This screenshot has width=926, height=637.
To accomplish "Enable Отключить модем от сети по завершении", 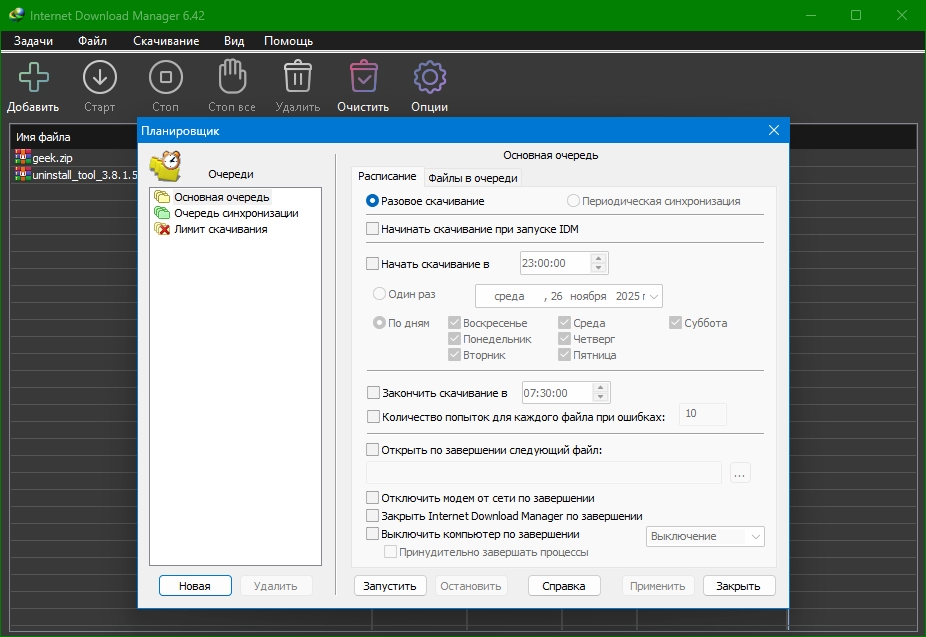I will pyautogui.click(x=372, y=498).
